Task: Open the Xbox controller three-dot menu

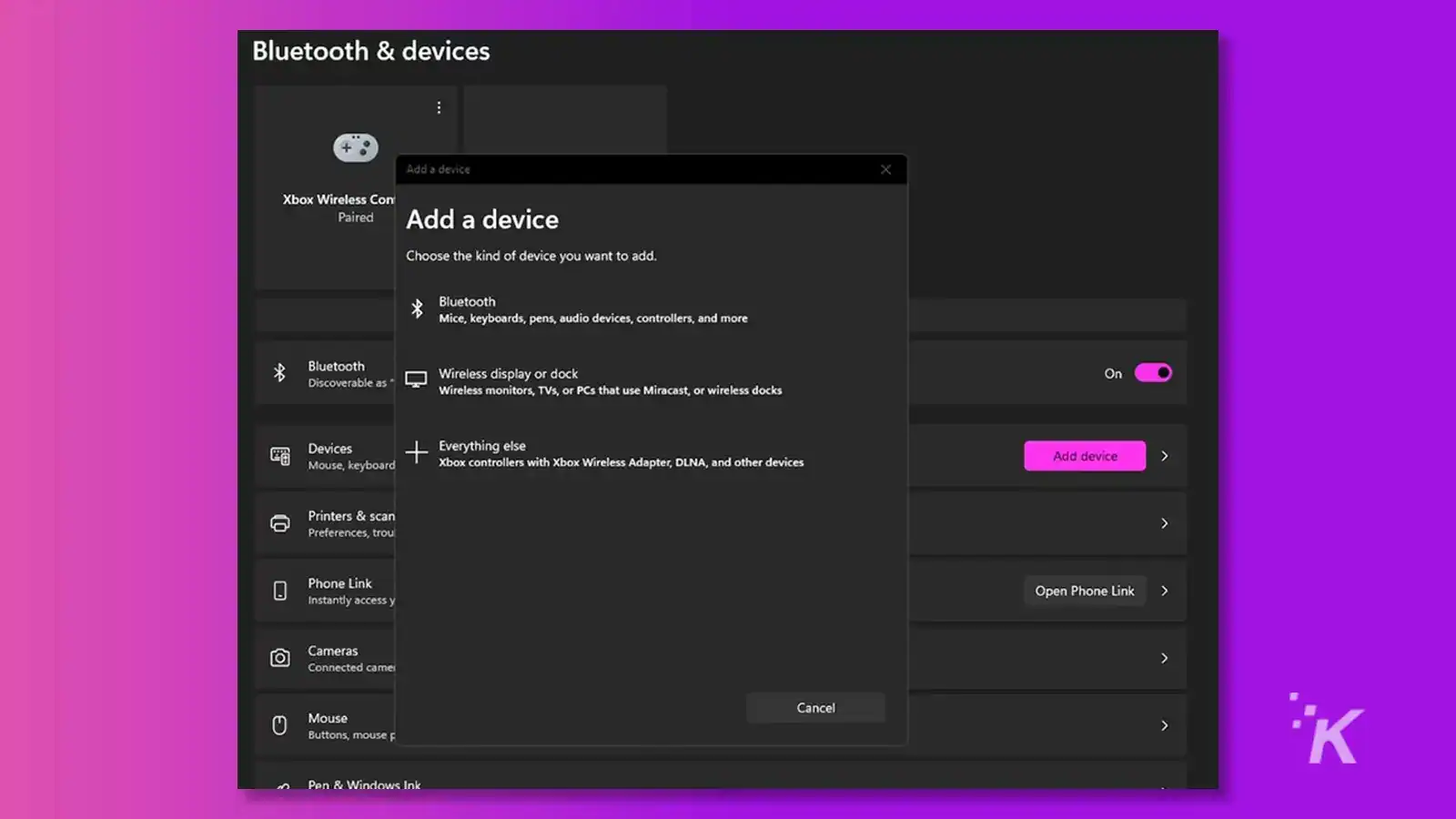Action: coord(439,107)
